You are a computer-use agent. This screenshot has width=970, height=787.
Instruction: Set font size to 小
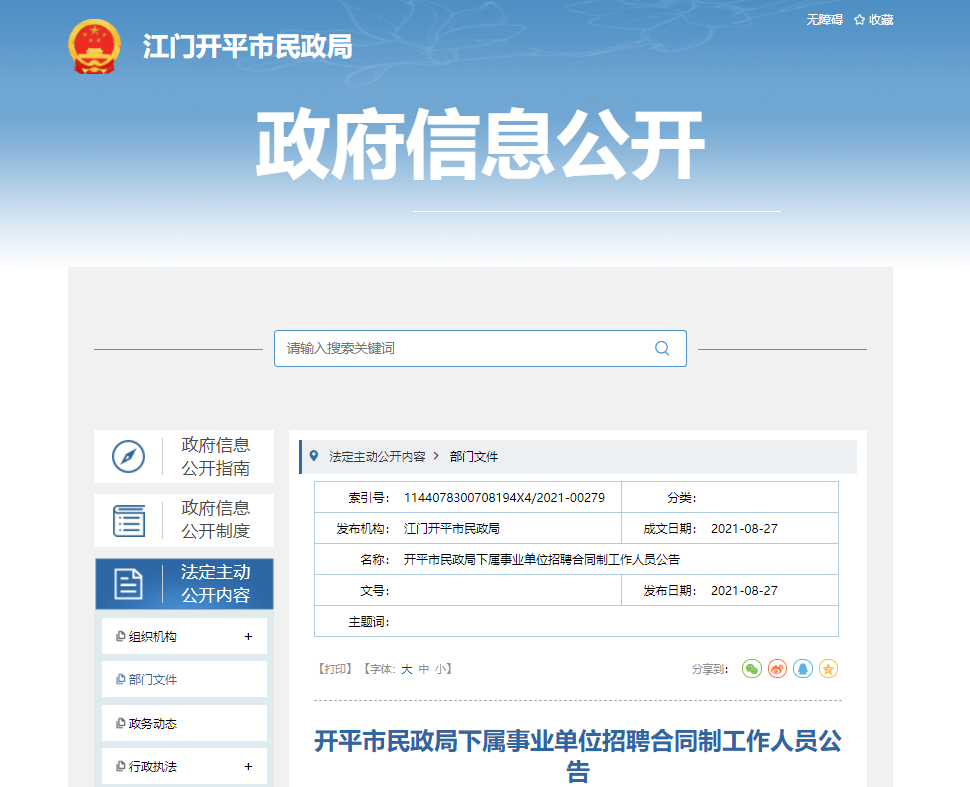click(441, 669)
